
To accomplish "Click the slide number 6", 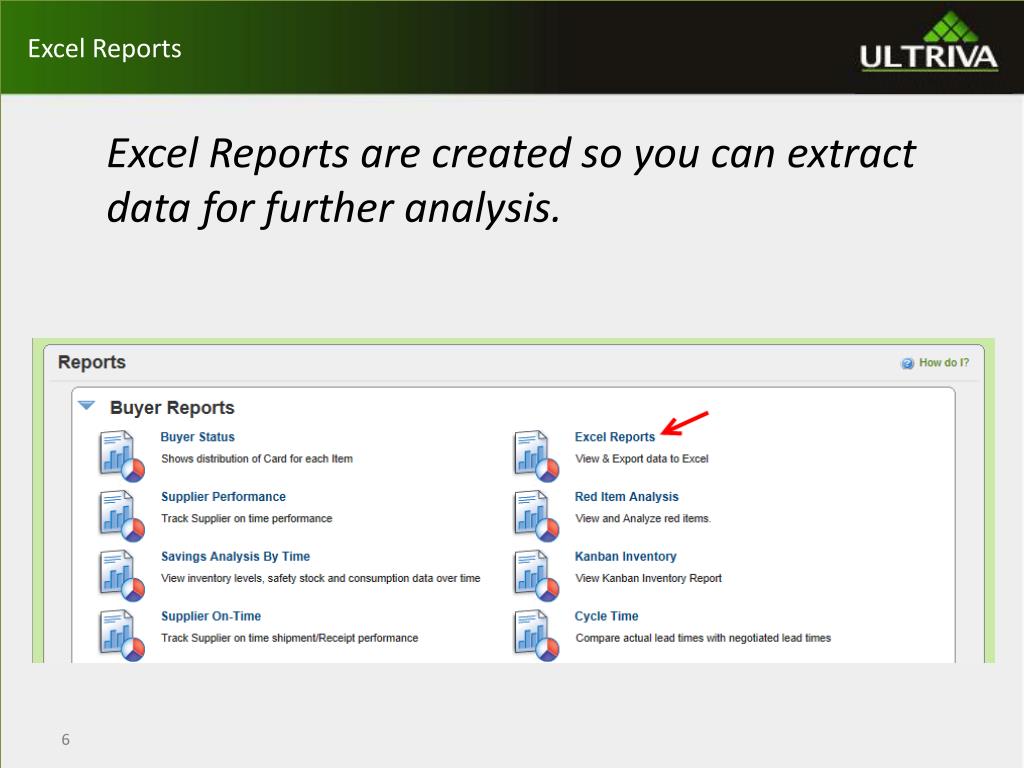I will click(65, 739).
